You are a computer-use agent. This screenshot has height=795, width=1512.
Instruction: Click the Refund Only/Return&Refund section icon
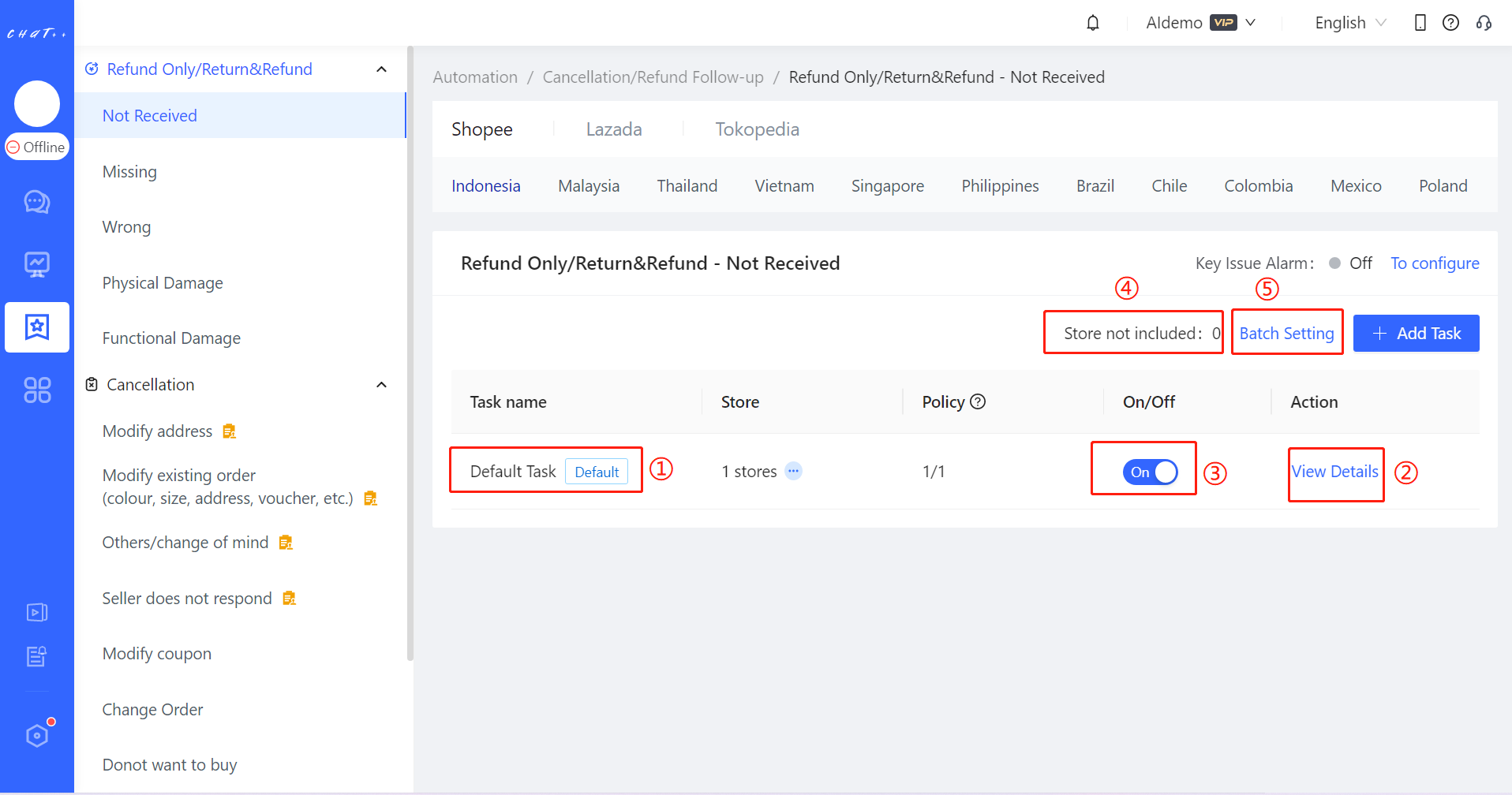coord(92,69)
